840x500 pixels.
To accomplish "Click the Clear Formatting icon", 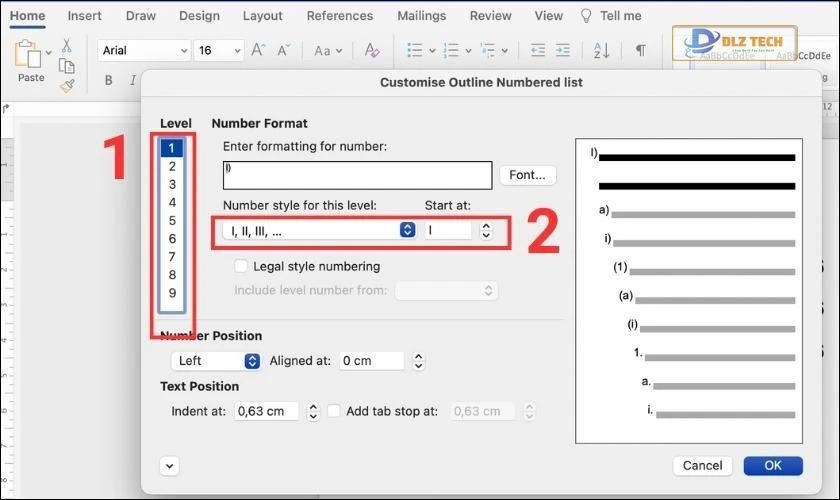I will pos(372,51).
